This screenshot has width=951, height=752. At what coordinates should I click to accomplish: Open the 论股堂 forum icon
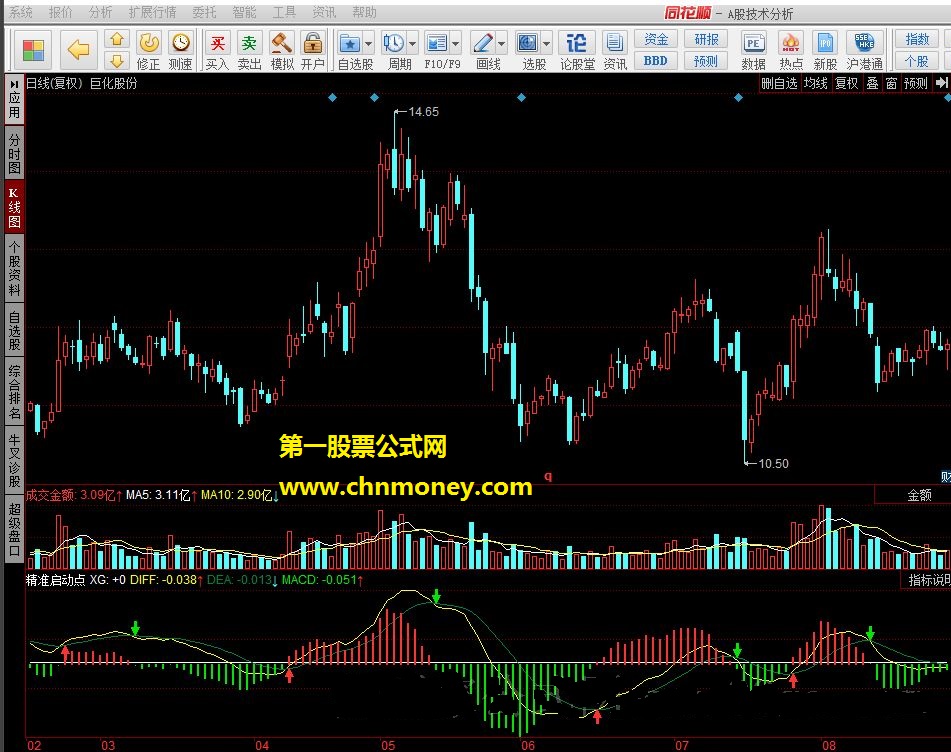[x=577, y=50]
